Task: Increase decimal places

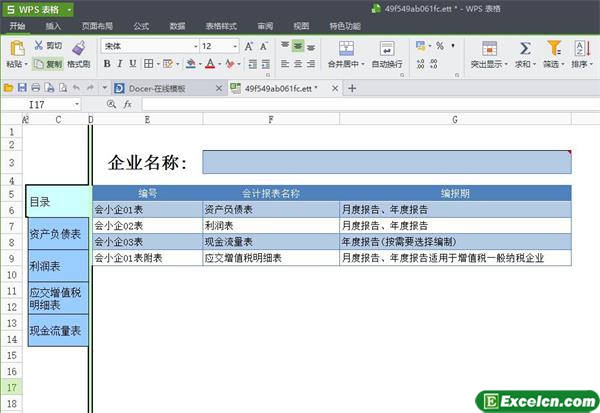Action: coord(420,64)
